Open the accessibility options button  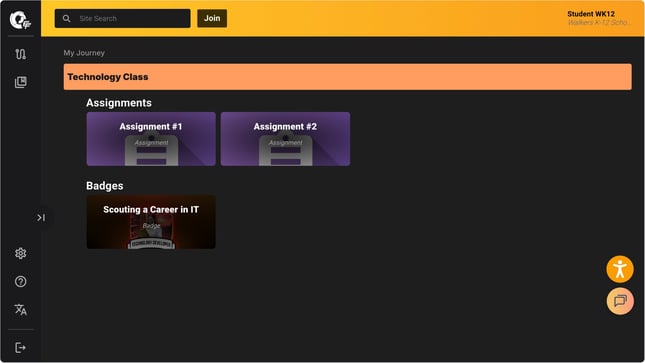pyautogui.click(x=619, y=269)
